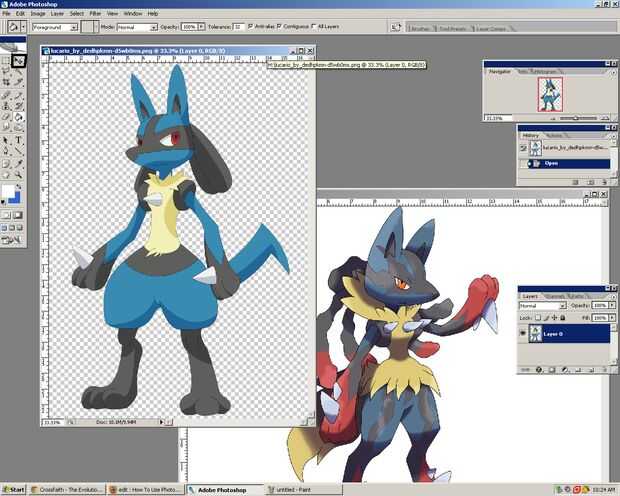Toggle lock all padlock in Layers panel
The image size is (620, 496).
(563, 317)
